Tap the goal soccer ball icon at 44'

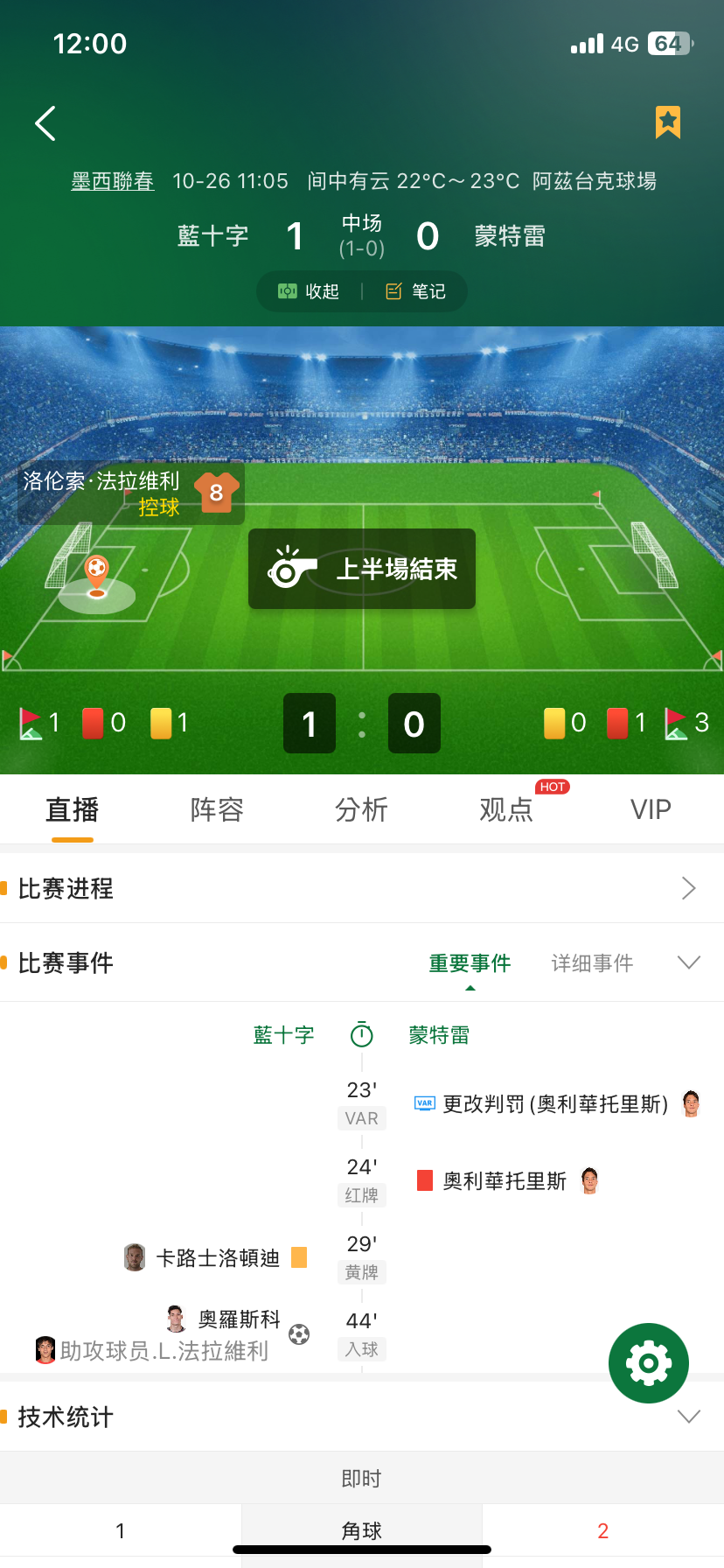299,1334
